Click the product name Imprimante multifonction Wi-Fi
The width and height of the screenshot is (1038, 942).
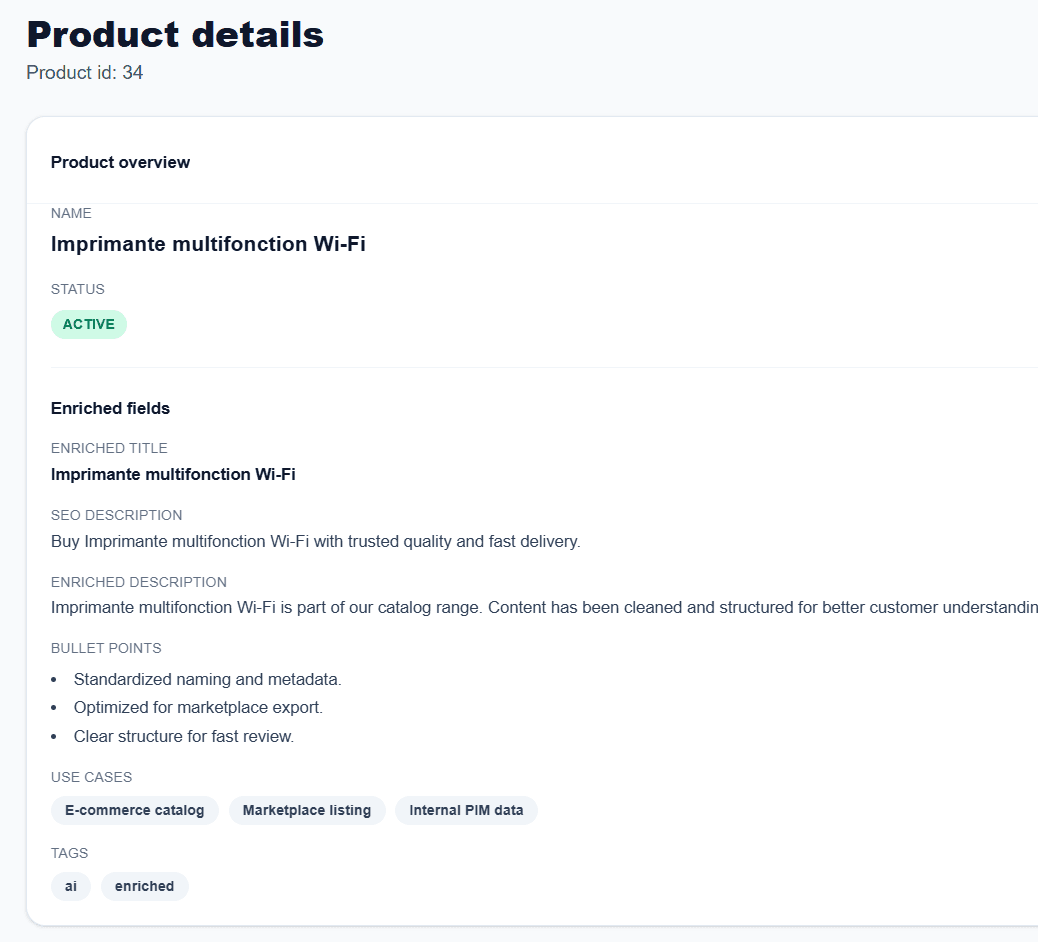pyautogui.click(x=208, y=244)
